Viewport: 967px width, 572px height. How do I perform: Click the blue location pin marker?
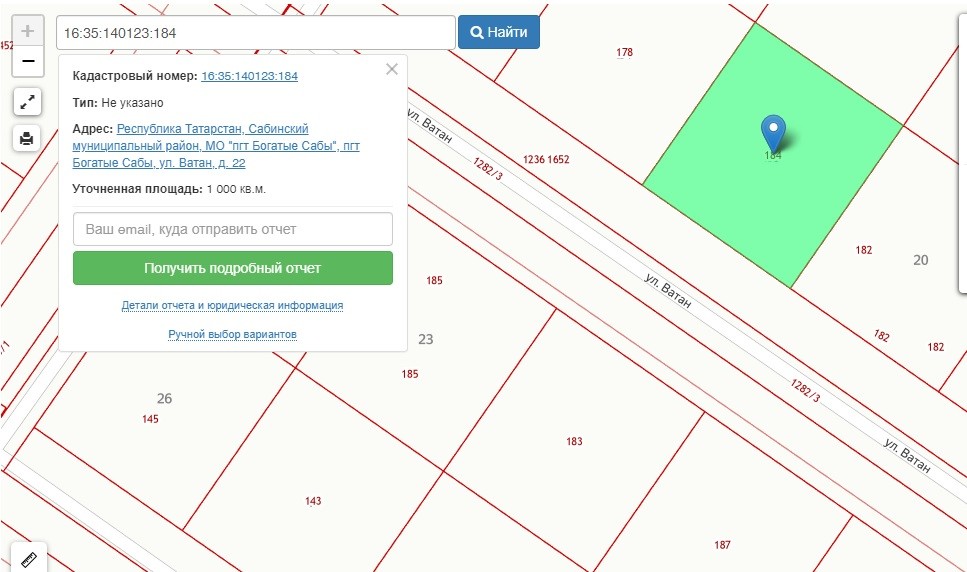pos(773,133)
